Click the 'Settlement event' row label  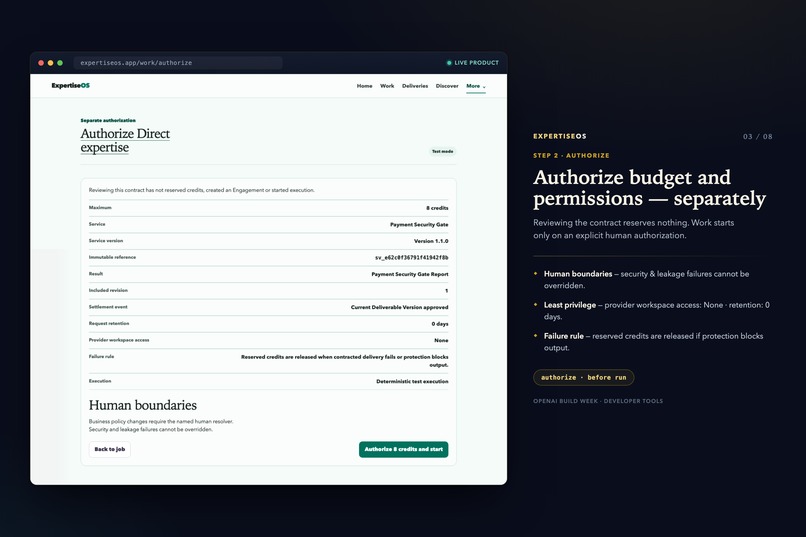tap(108, 307)
